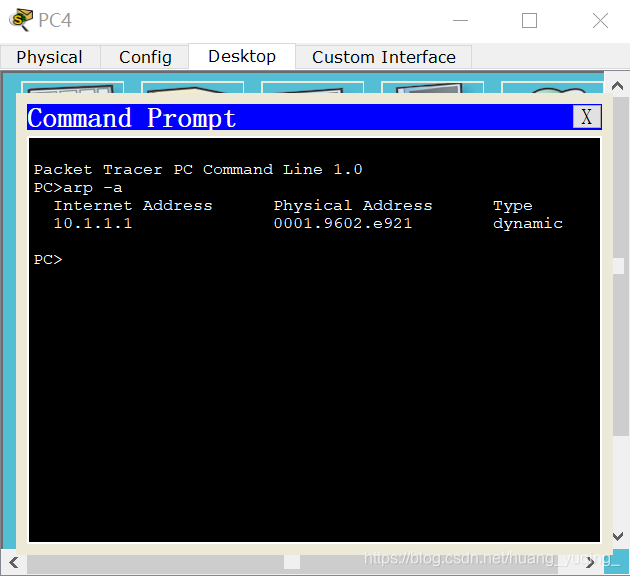
Task: Open the Custom Interface tab
Action: (x=384, y=57)
